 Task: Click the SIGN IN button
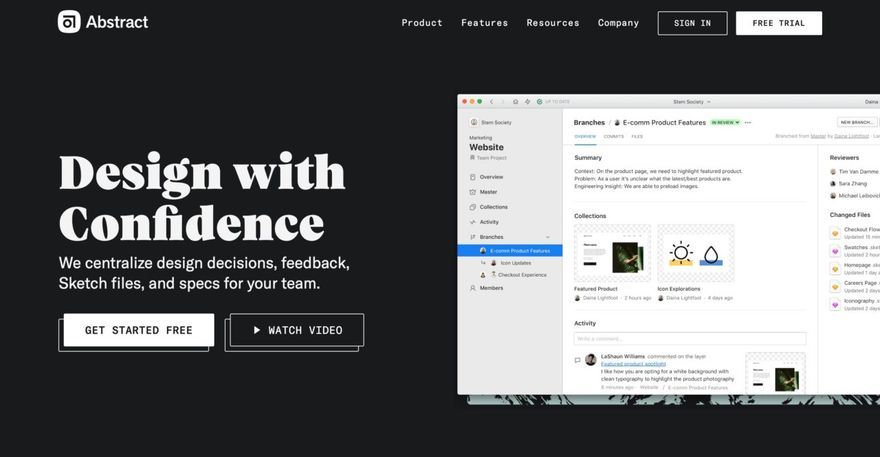click(693, 23)
